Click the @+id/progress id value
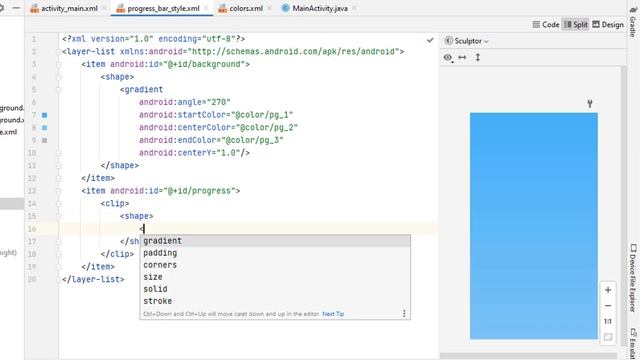Image resolution: width=640 pixels, height=360 pixels. pyautogui.click(x=199, y=191)
